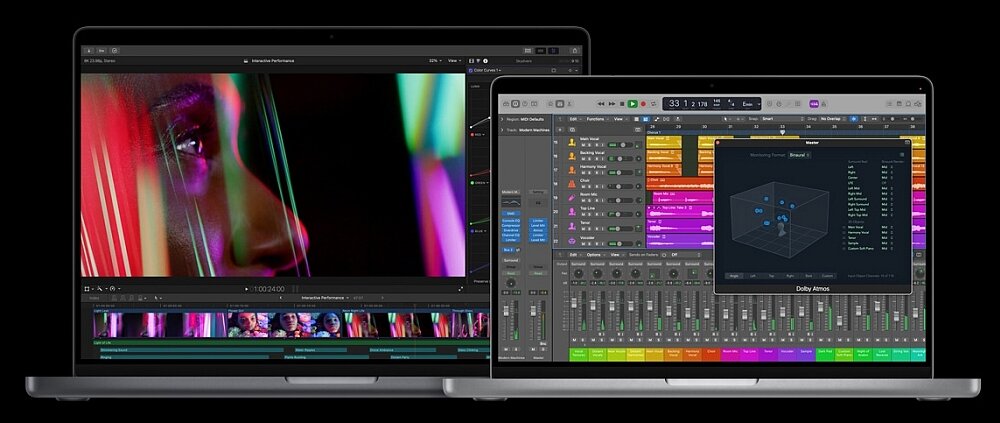The image size is (1000, 423).
Task: Enter full screen in the Final Cut viewer
Action: tap(461, 288)
